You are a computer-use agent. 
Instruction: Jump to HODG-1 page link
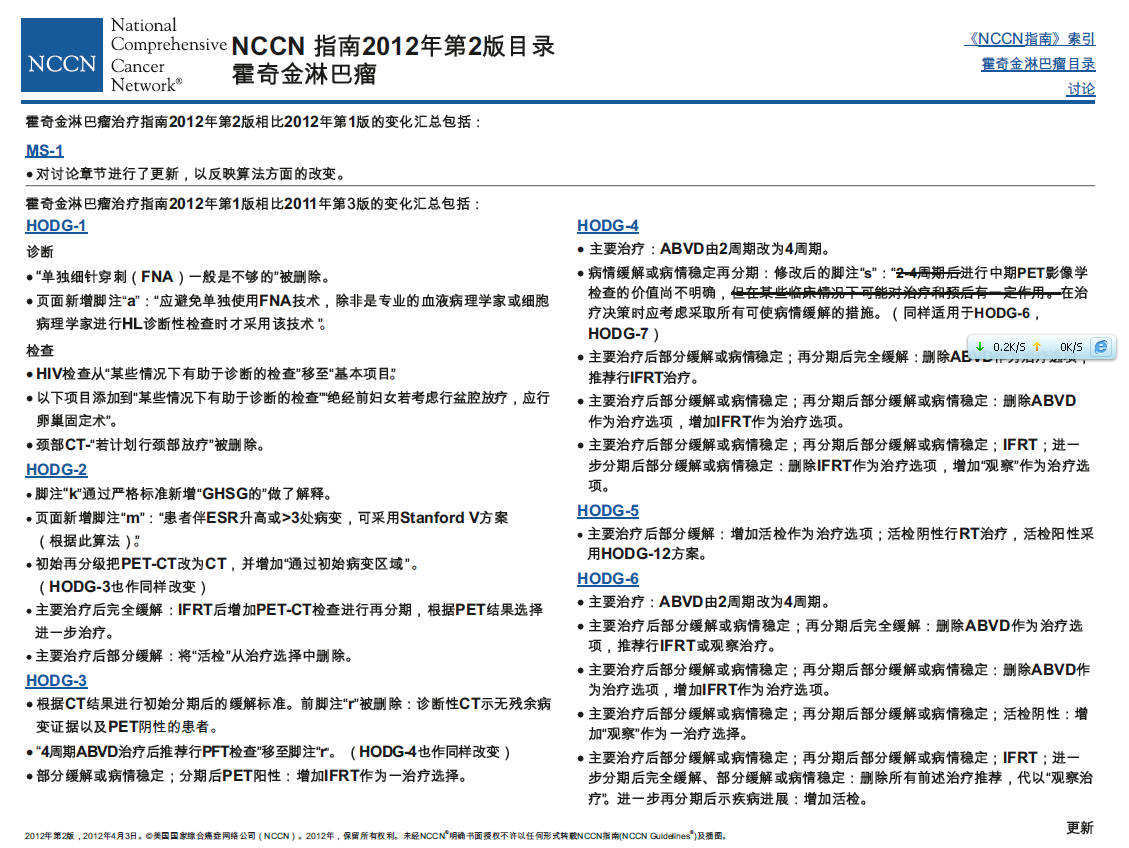pos(56,225)
